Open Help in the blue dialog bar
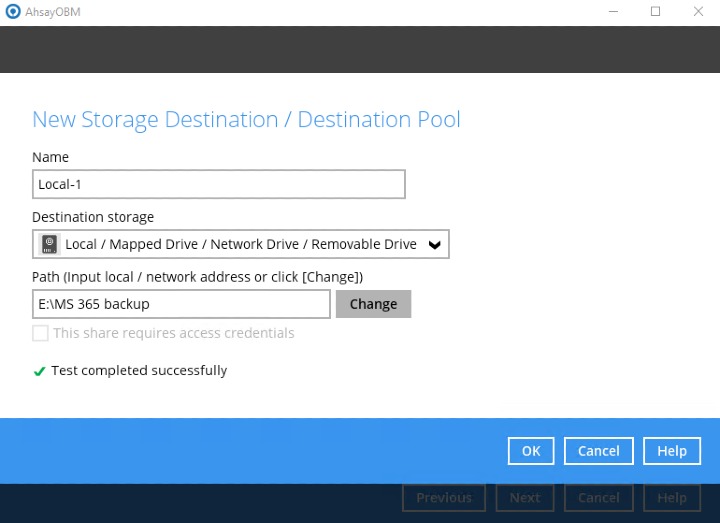Screen dimensions: 720x523 (671, 451)
